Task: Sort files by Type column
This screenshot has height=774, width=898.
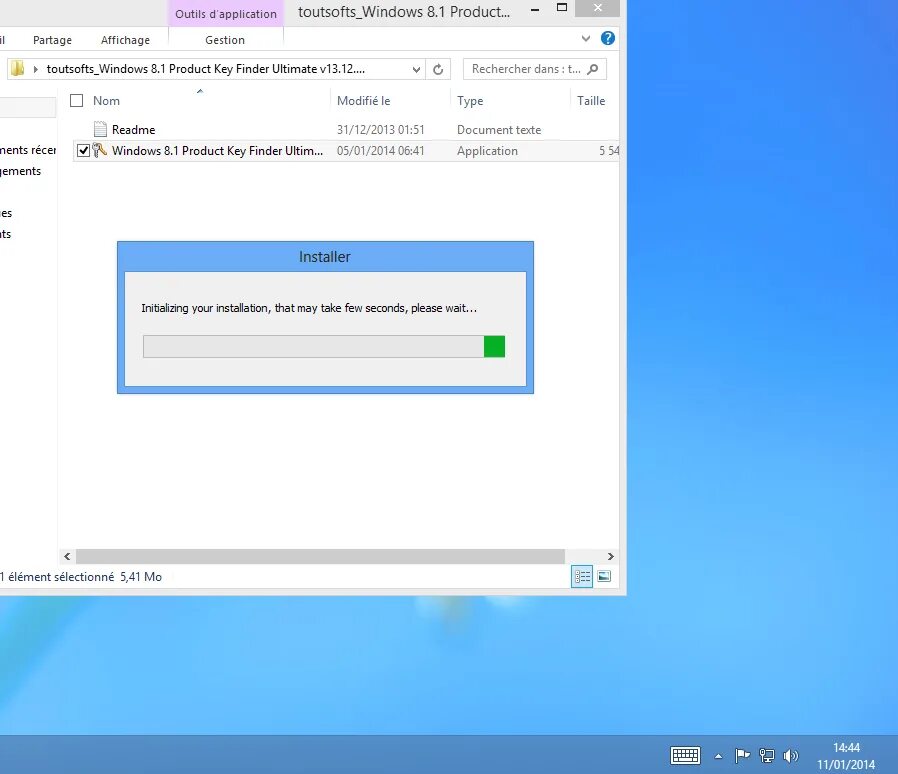Action: click(x=470, y=101)
